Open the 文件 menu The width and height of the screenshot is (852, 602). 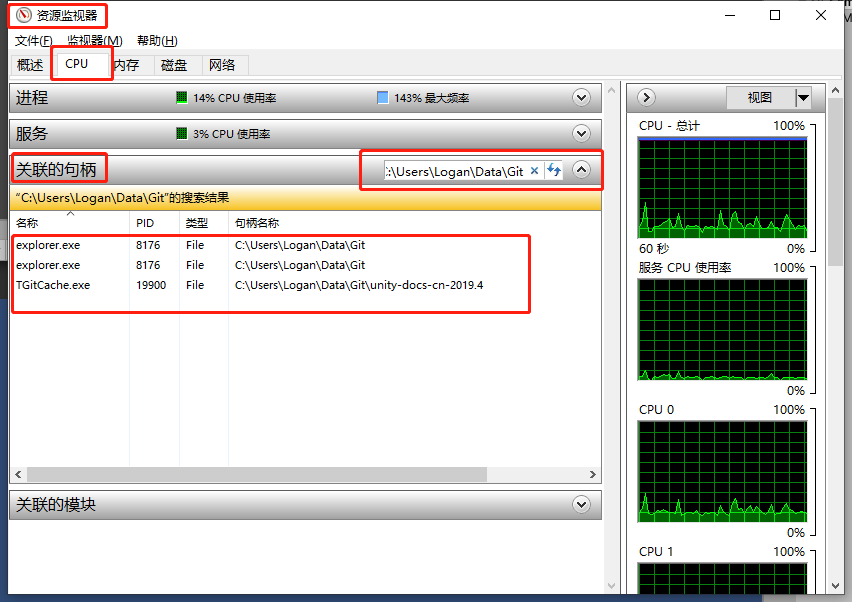(33, 41)
